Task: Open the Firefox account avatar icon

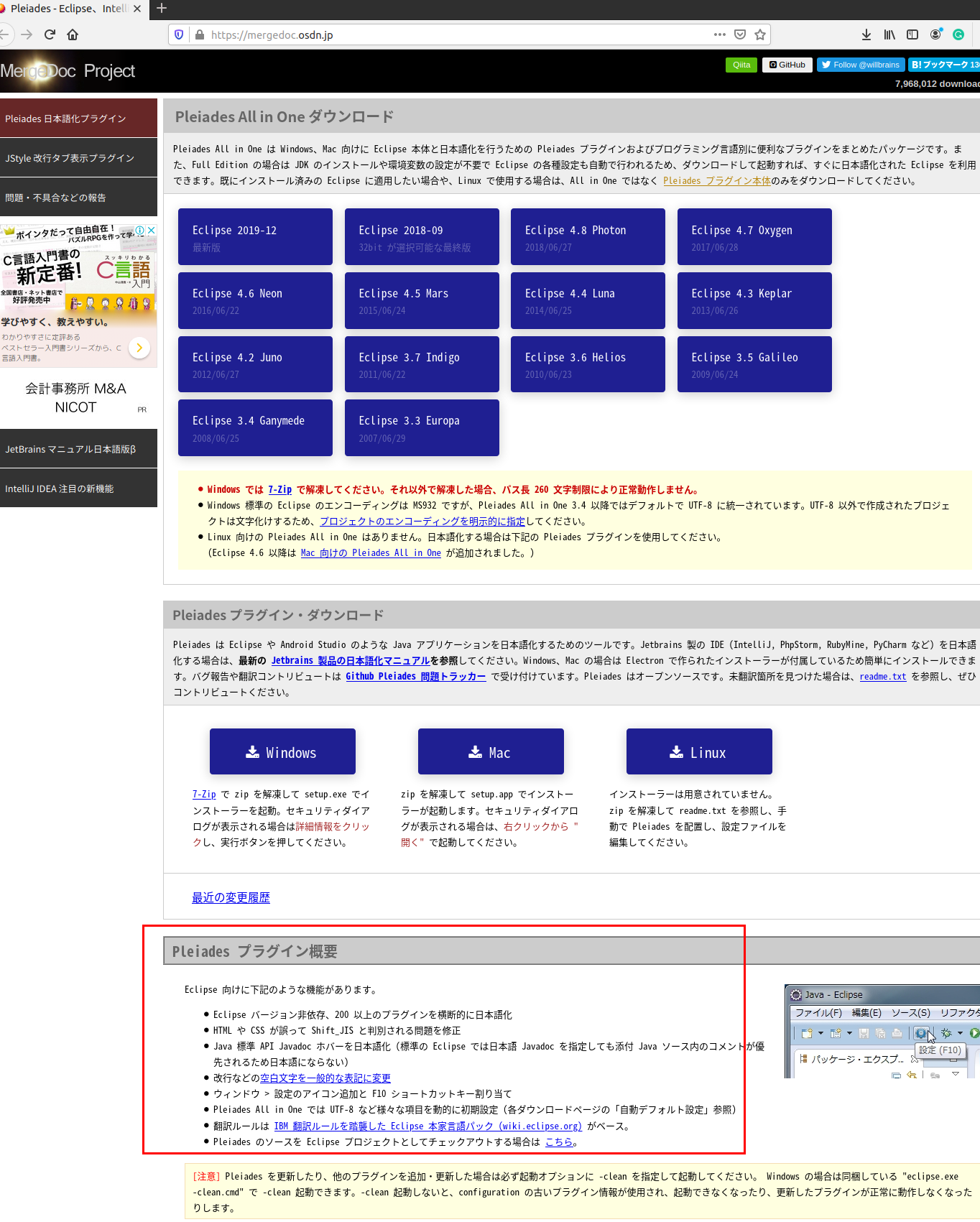Action: [x=935, y=34]
